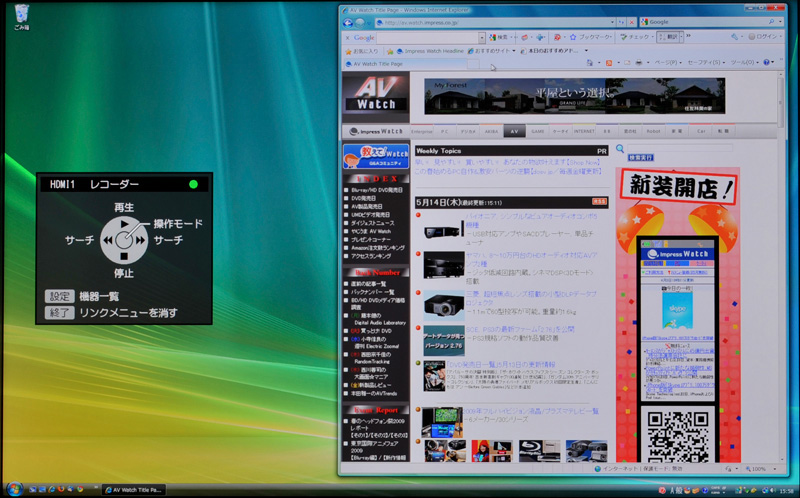Open アクセスランキング sidebar link
Image resolution: width=800 pixels, height=498 pixels.
(x=371, y=256)
